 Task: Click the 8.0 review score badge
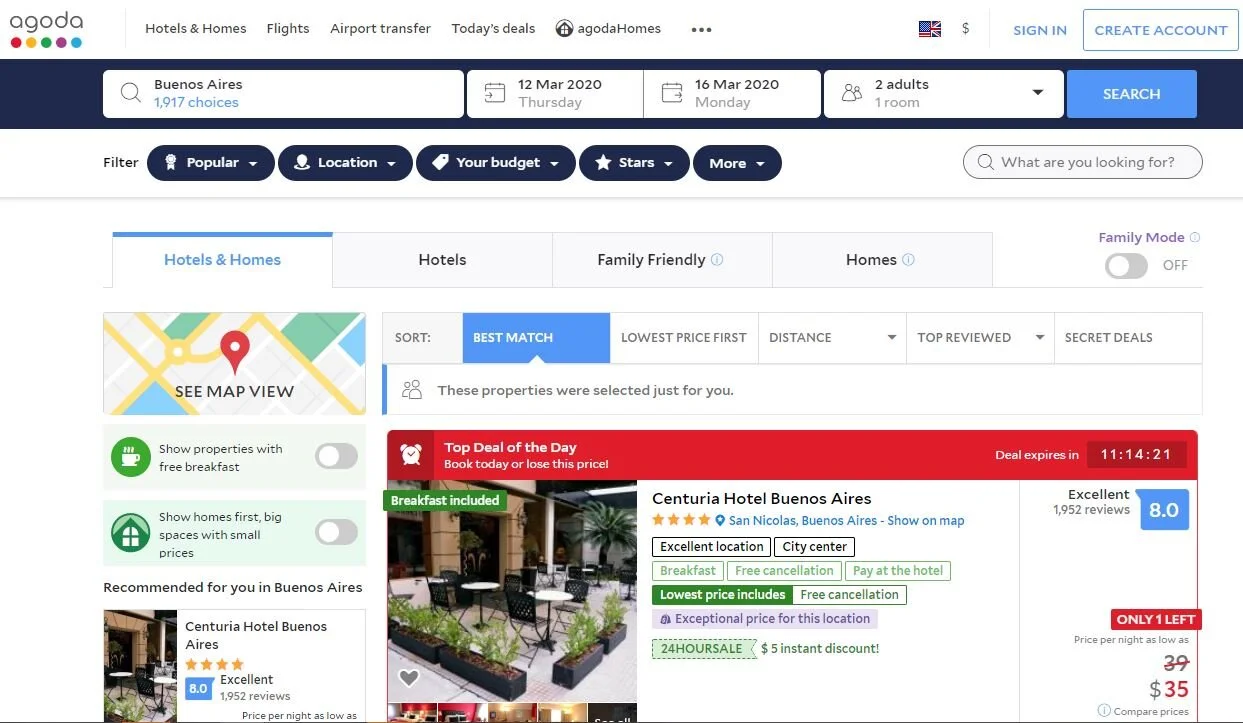point(1164,510)
